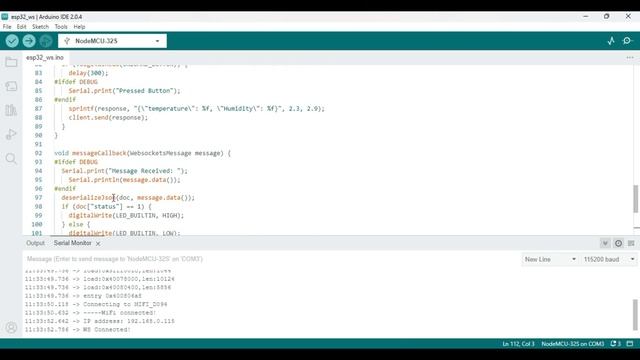The image size is (640, 360).
Task: Clear output icon in Serial Monitor panel
Action: coord(631,243)
